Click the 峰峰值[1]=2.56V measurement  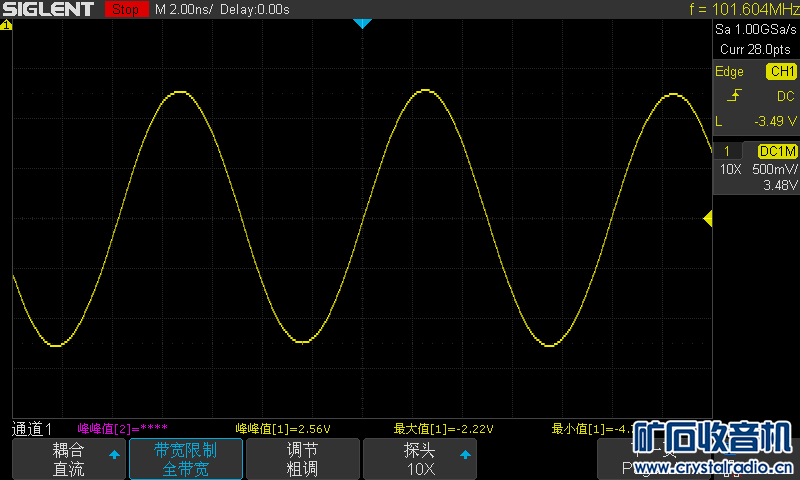tap(283, 428)
